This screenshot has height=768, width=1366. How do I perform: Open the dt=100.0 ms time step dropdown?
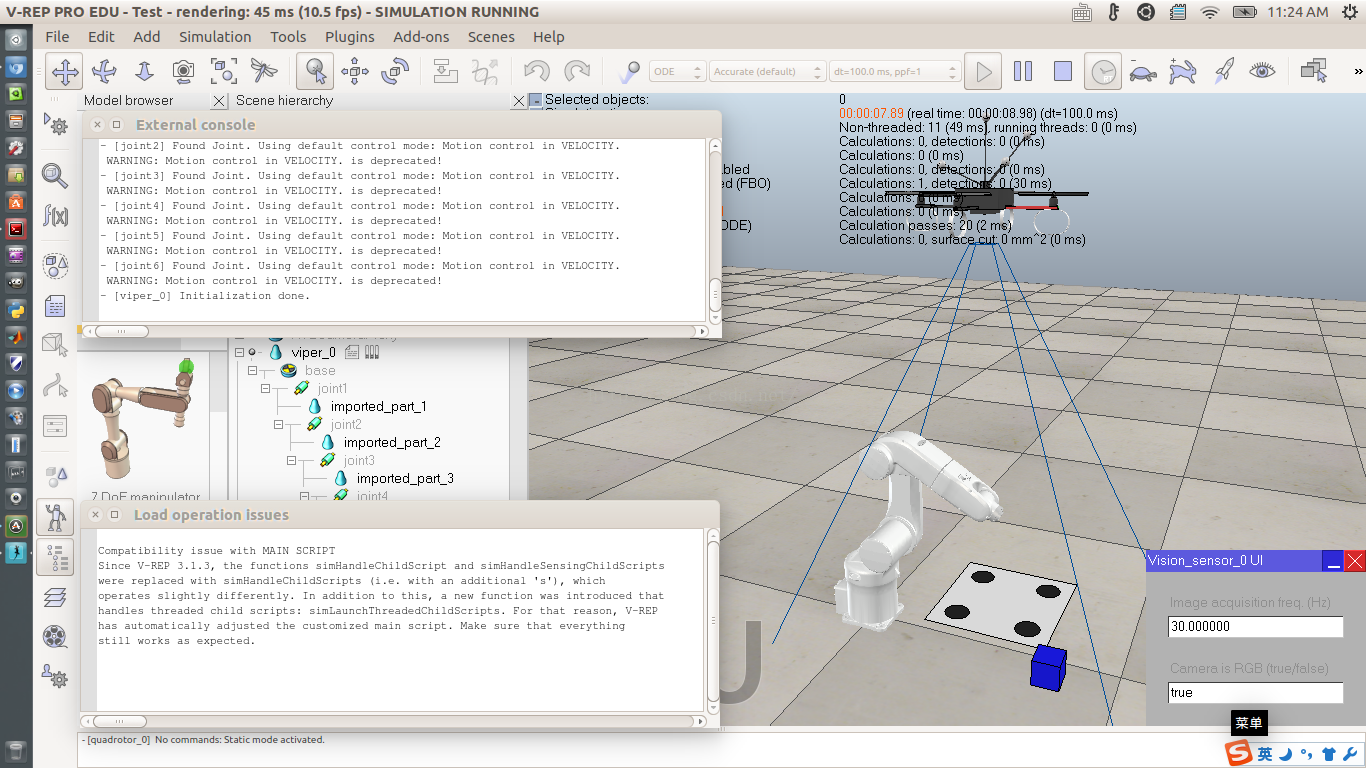[895, 72]
